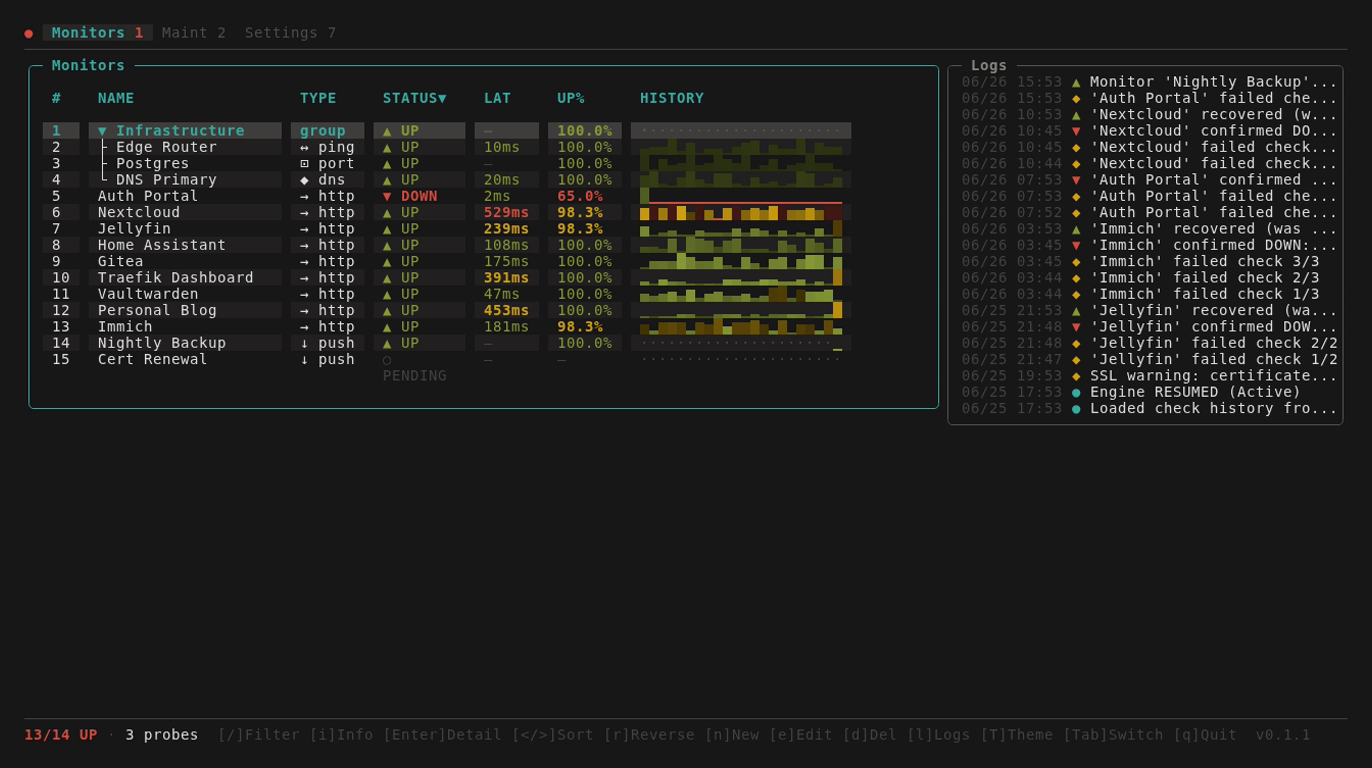
Task: Click the [i]Info shortcut in footer
Action: tap(341, 735)
